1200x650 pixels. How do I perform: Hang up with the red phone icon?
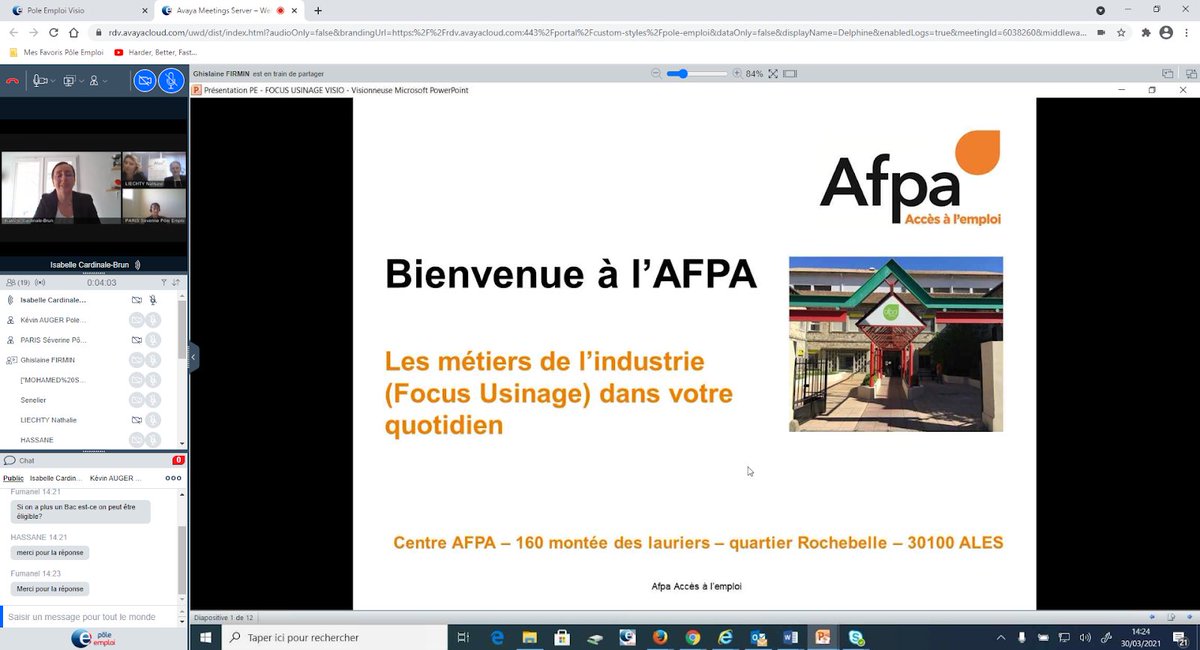[13, 81]
